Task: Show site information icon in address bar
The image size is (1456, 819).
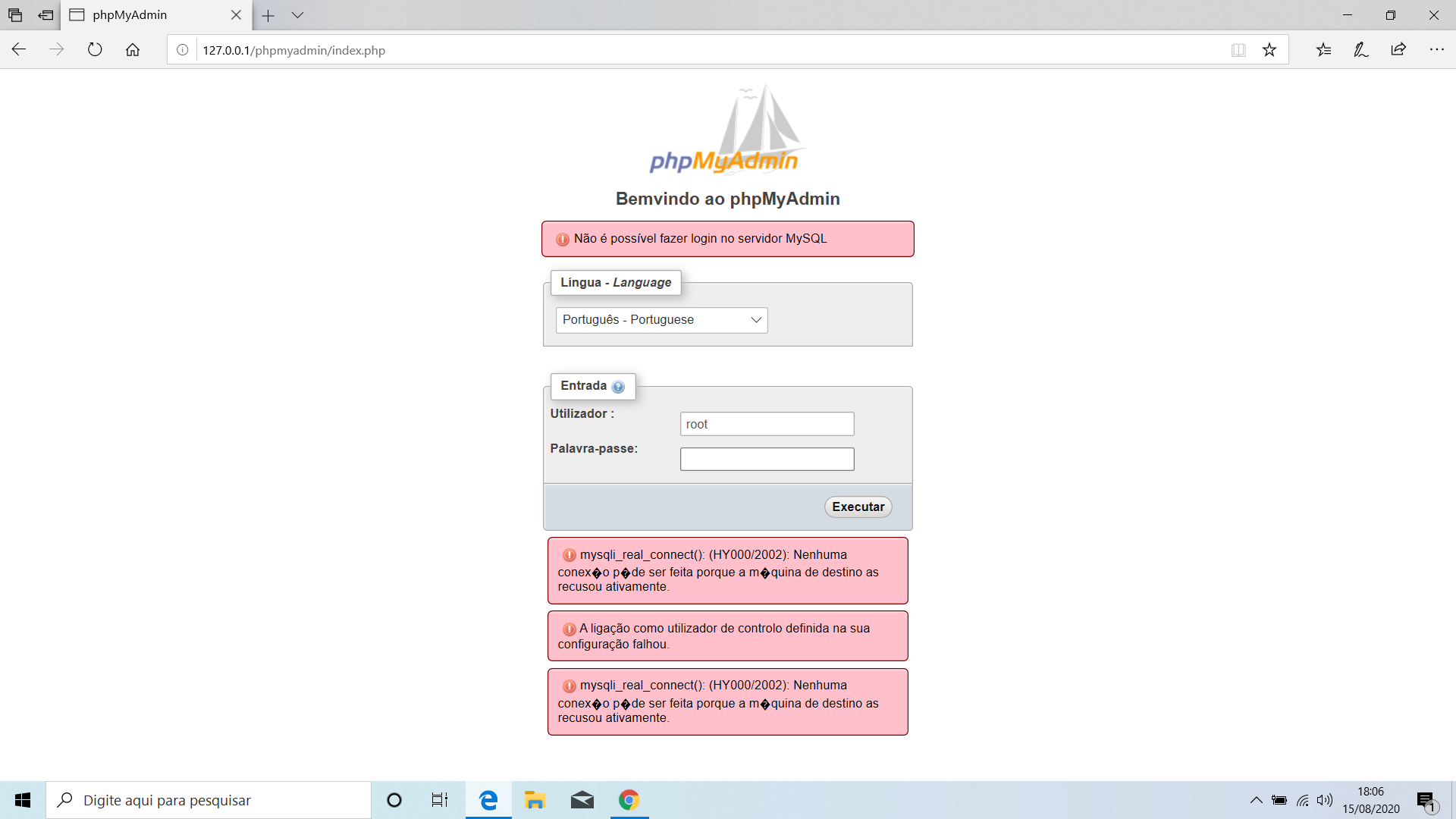Action: pyautogui.click(x=183, y=50)
